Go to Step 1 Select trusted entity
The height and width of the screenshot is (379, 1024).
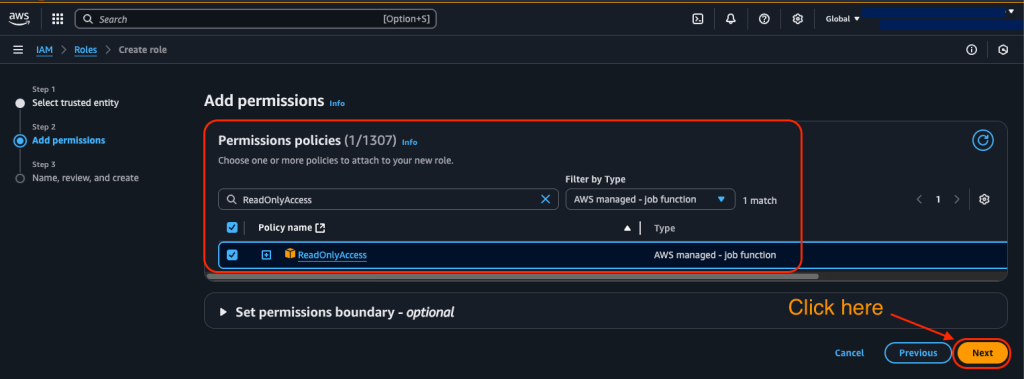pyautogui.click(x=76, y=103)
